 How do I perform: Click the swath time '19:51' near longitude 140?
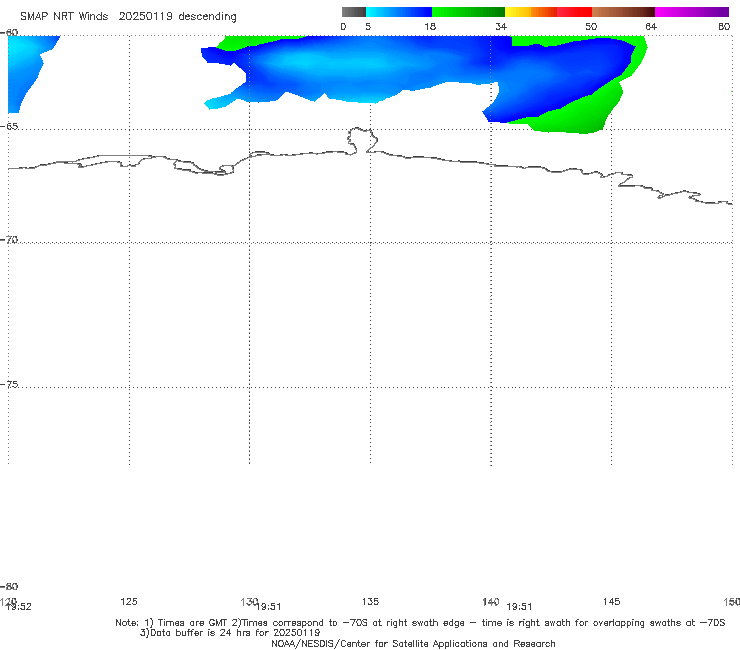point(519,607)
